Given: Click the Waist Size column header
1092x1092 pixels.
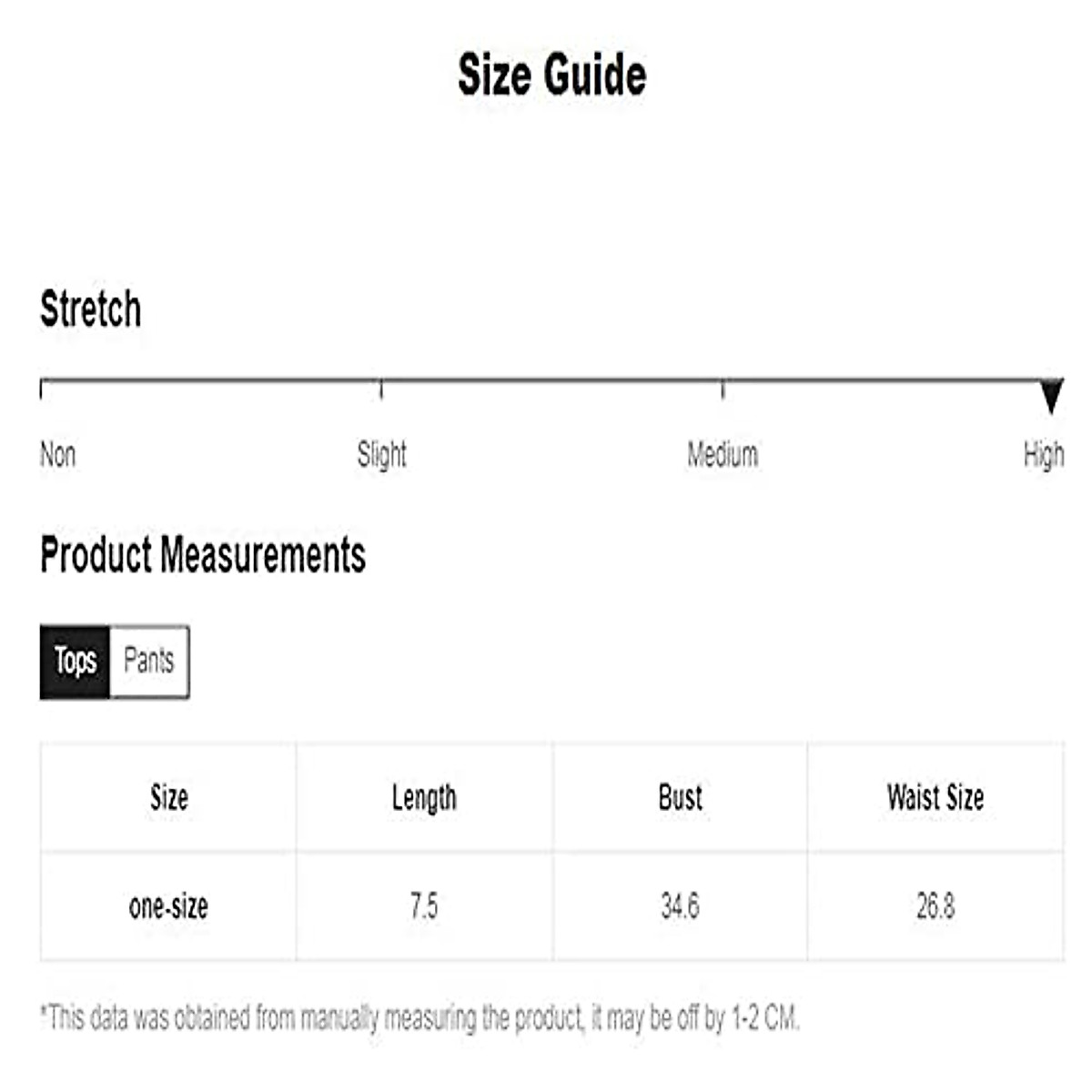Looking at the screenshot, I should [935, 798].
